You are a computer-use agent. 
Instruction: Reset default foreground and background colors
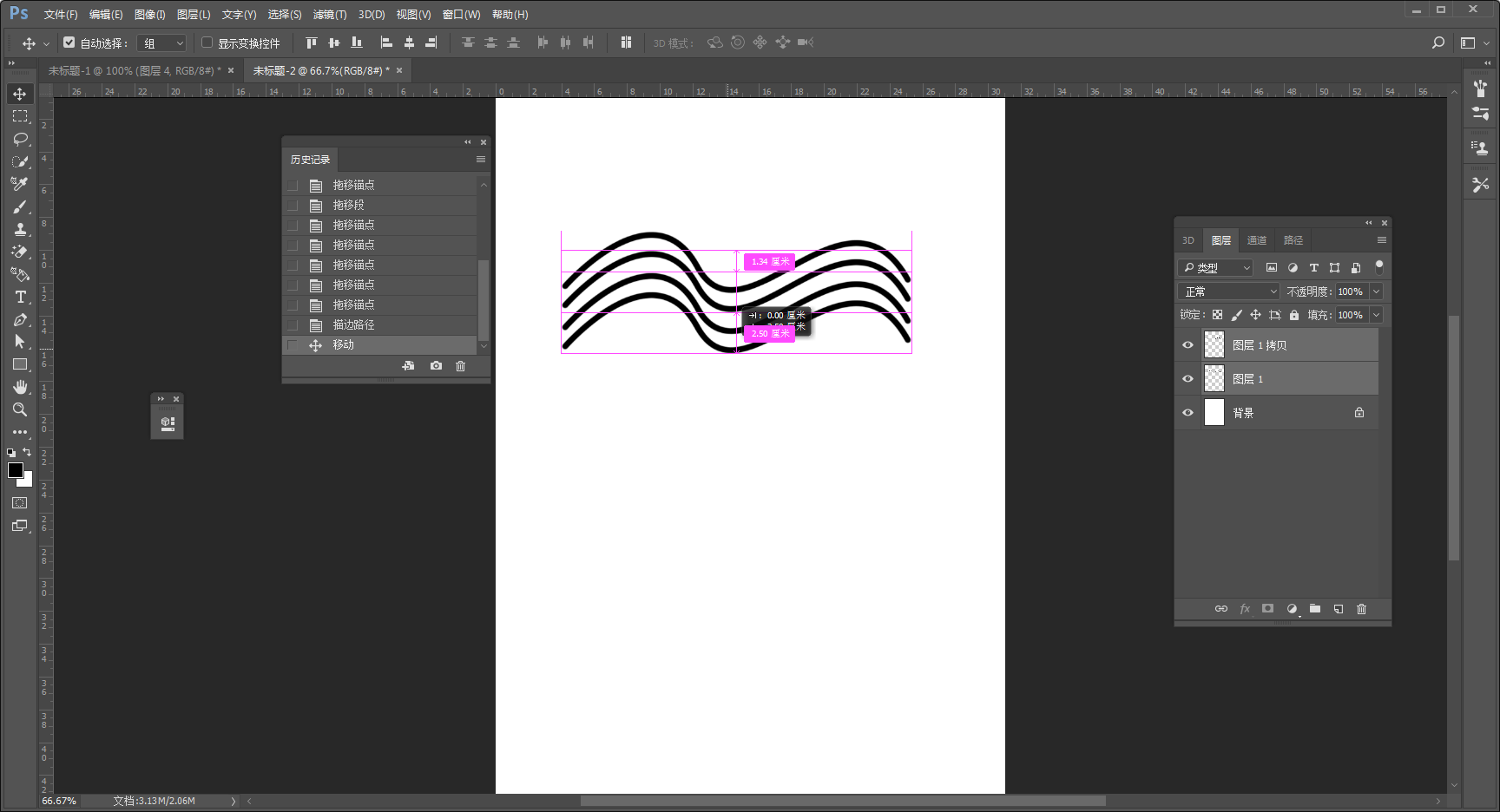click(x=11, y=452)
